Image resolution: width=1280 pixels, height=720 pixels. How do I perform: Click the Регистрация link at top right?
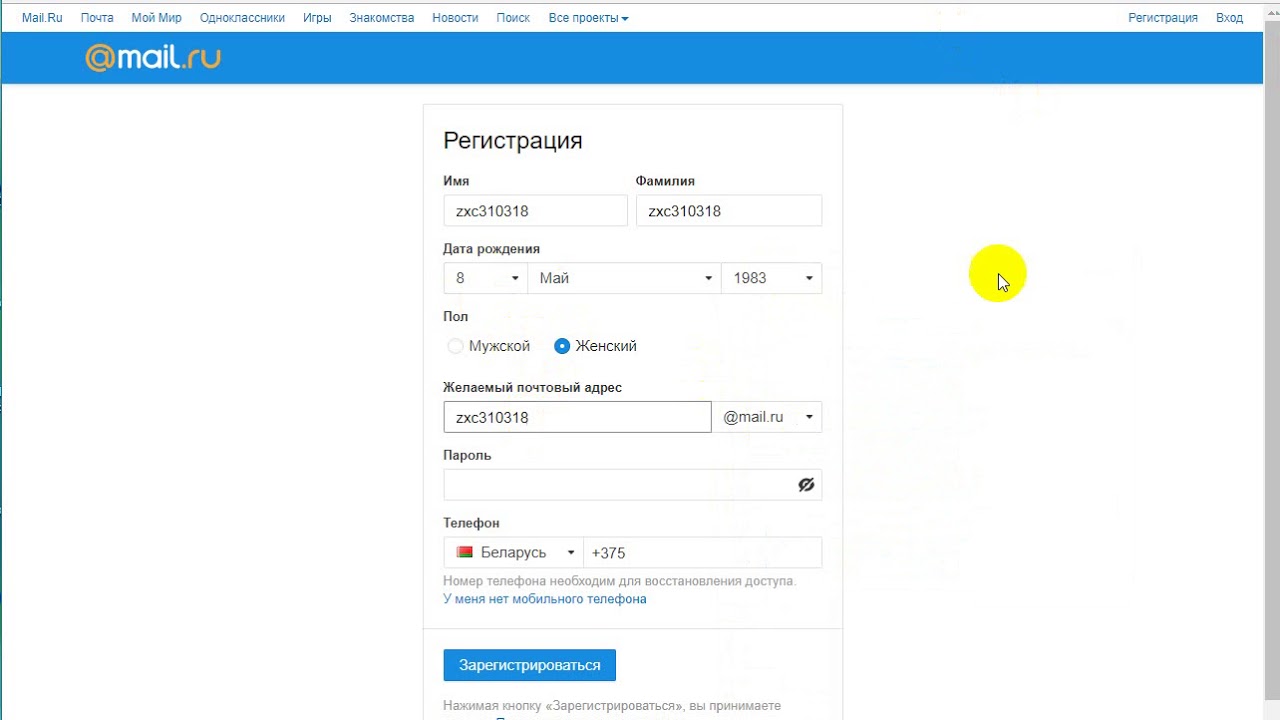(1163, 18)
